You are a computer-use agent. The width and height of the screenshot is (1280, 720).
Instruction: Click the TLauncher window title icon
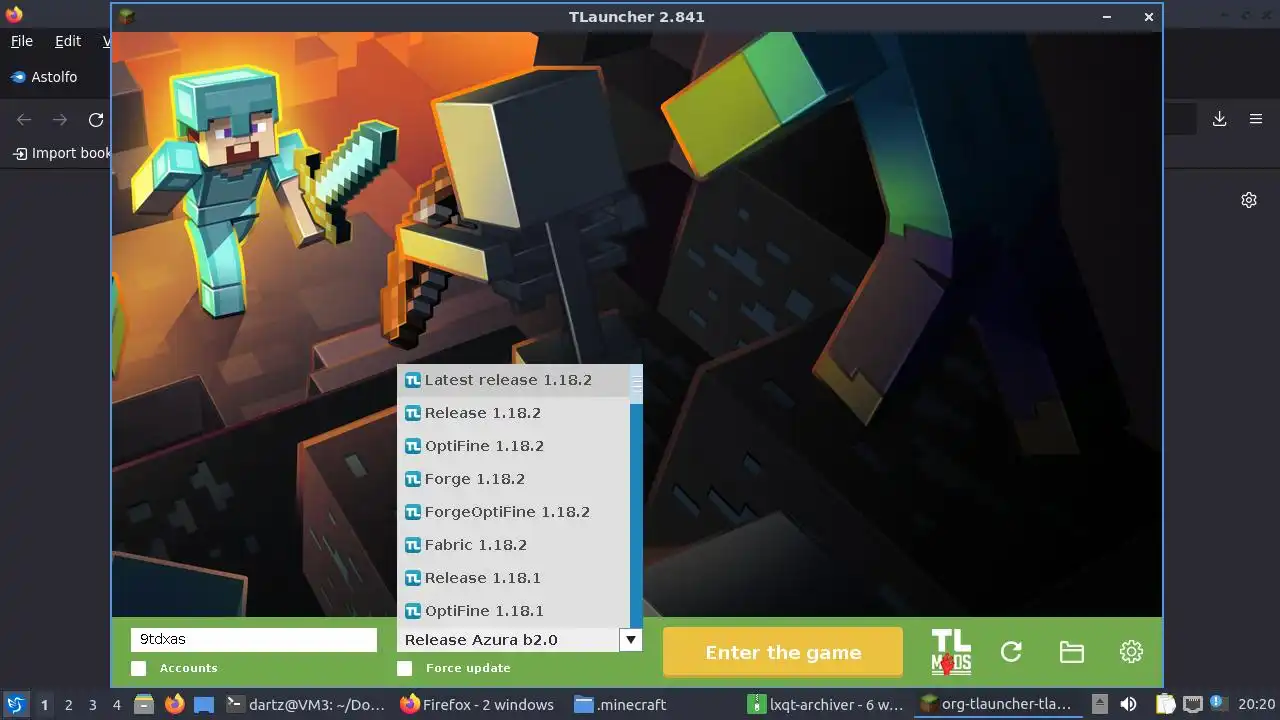(x=126, y=16)
